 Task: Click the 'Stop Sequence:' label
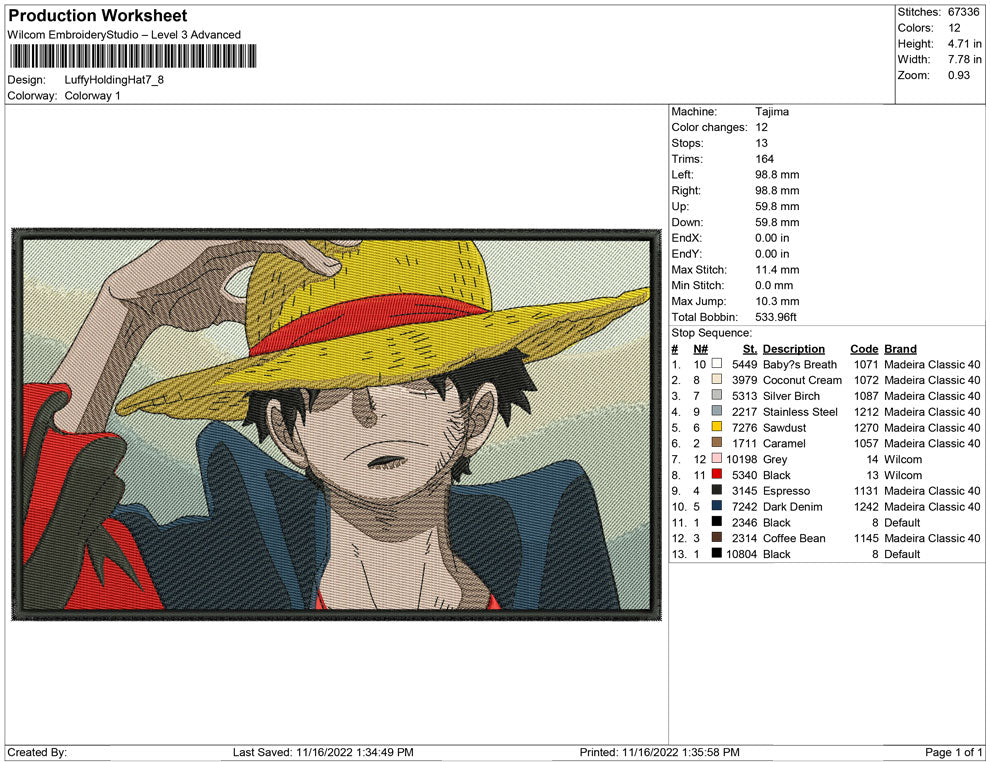(x=712, y=333)
